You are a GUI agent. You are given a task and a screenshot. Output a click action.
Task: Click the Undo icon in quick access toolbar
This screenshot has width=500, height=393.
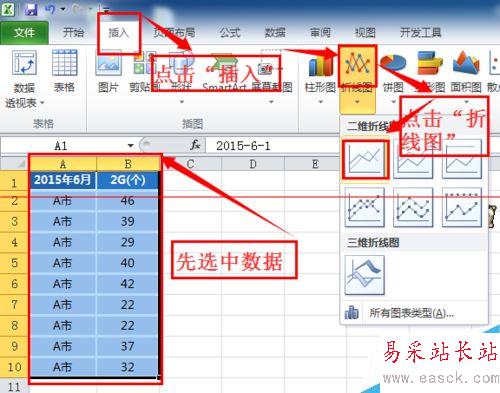point(50,9)
